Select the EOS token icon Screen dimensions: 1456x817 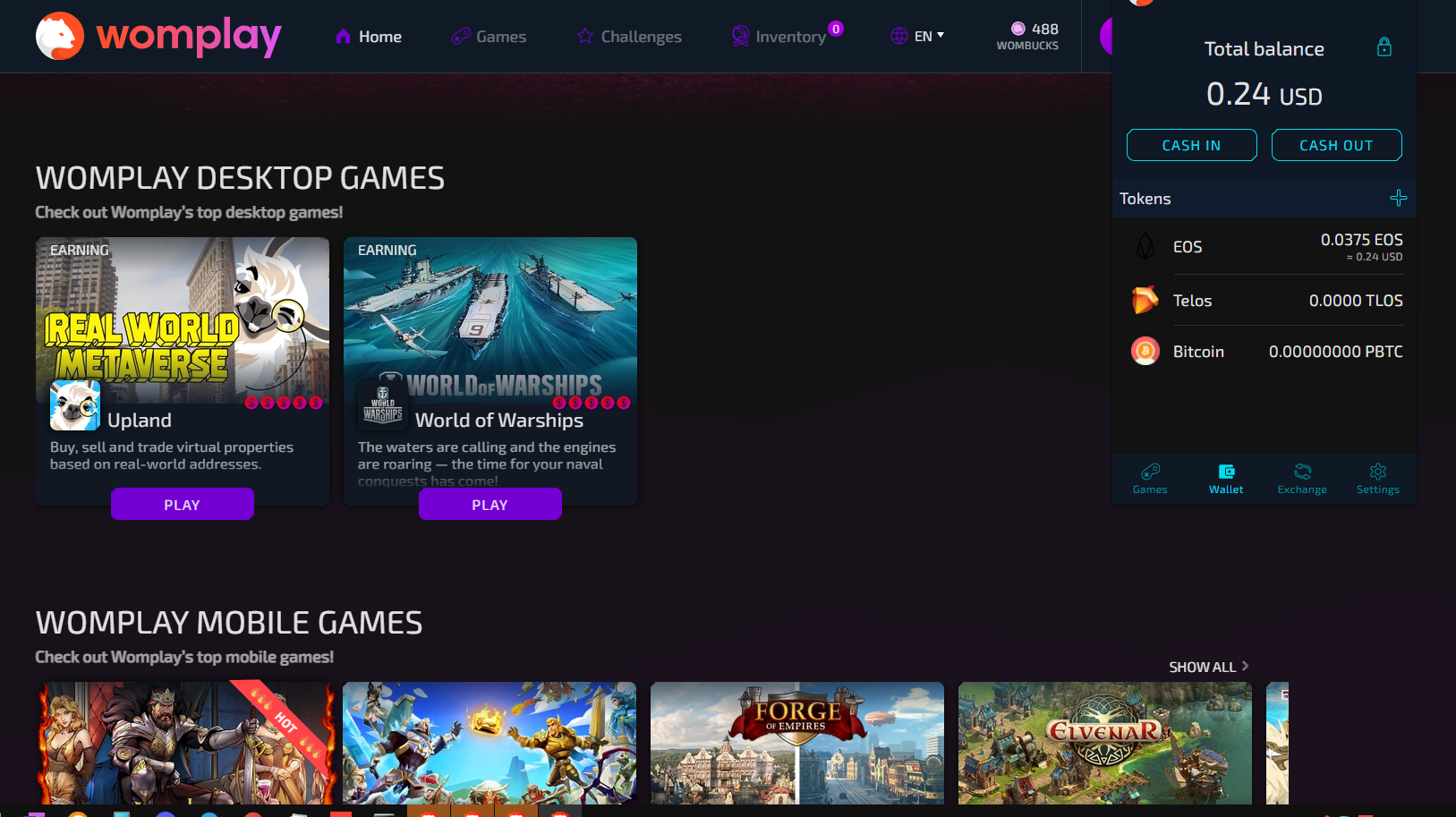tap(1145, 246)
